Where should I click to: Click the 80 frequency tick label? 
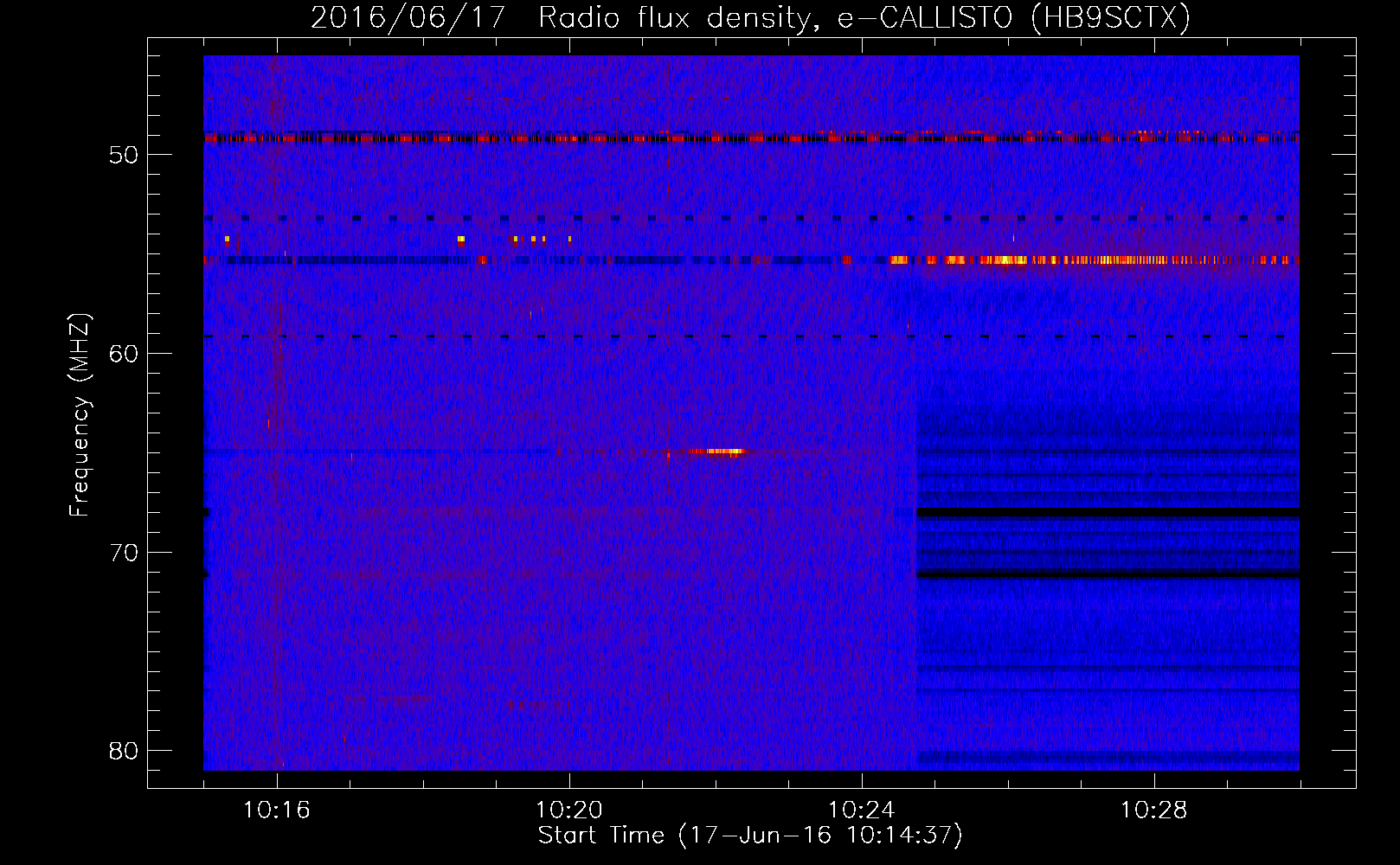click(124, 751)
